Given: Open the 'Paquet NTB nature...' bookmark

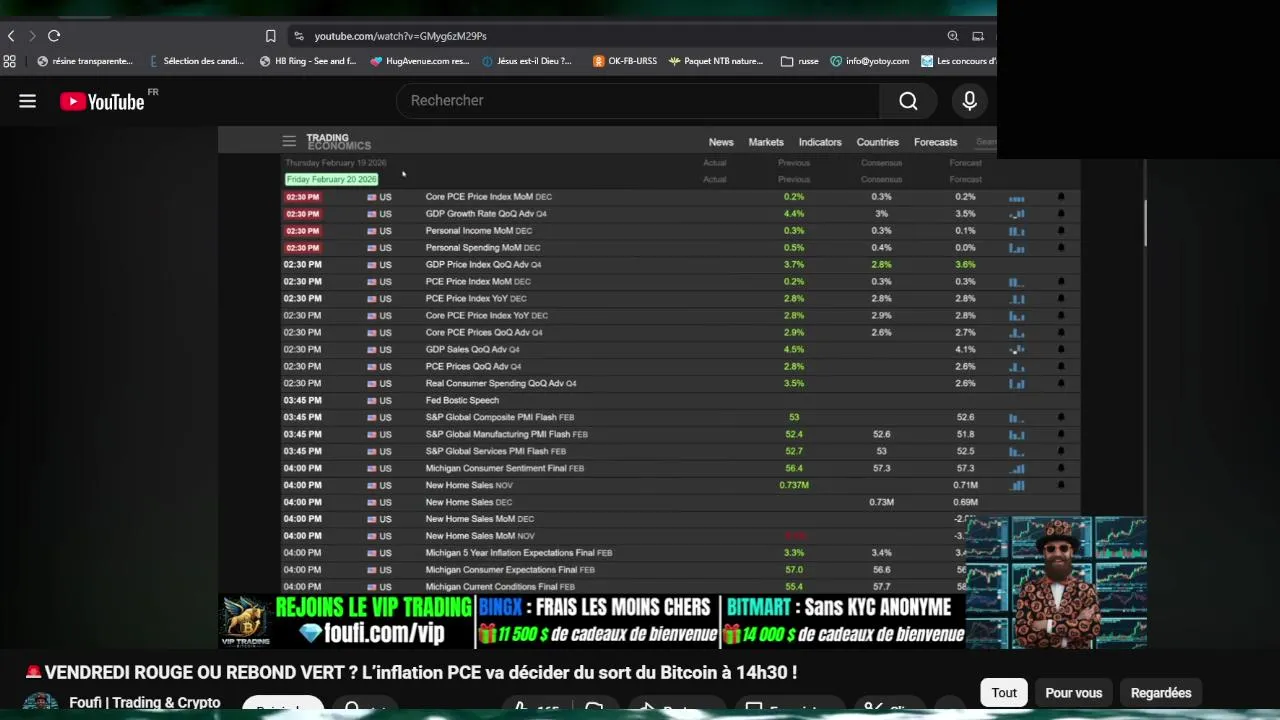Looking at the screenshot, I should [716, 61].
